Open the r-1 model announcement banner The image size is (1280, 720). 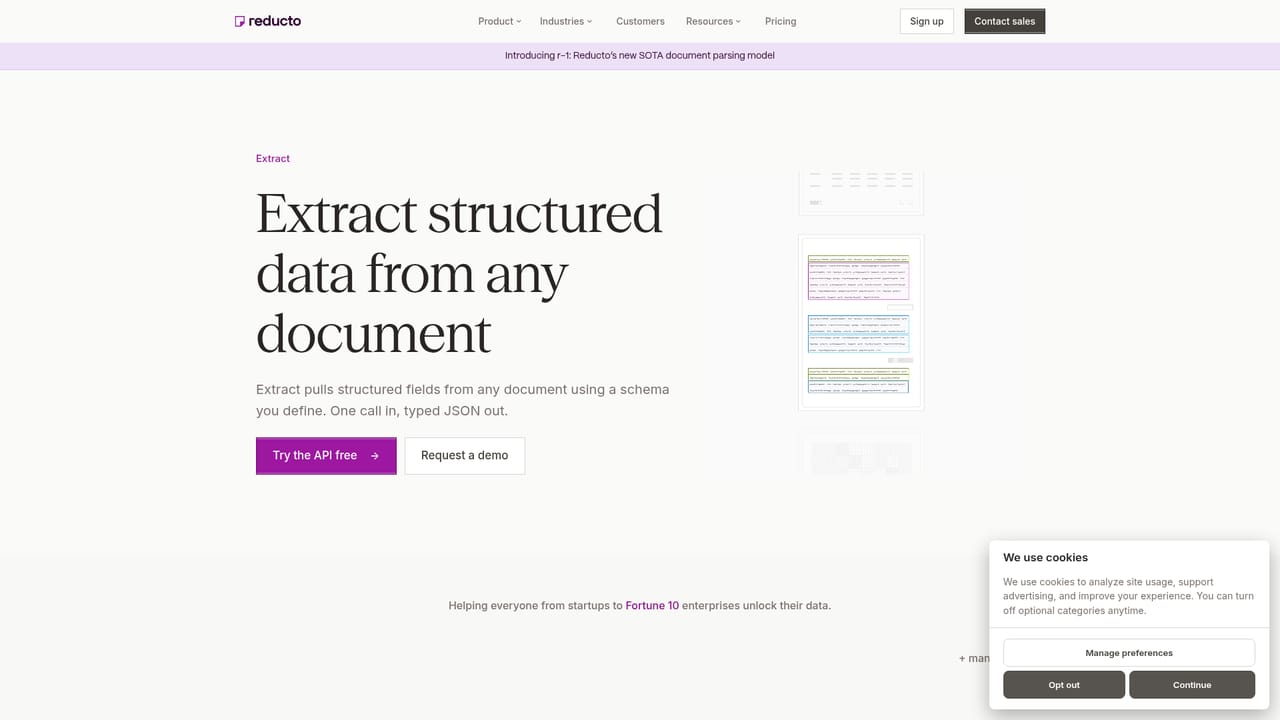[x=640, y=56]
